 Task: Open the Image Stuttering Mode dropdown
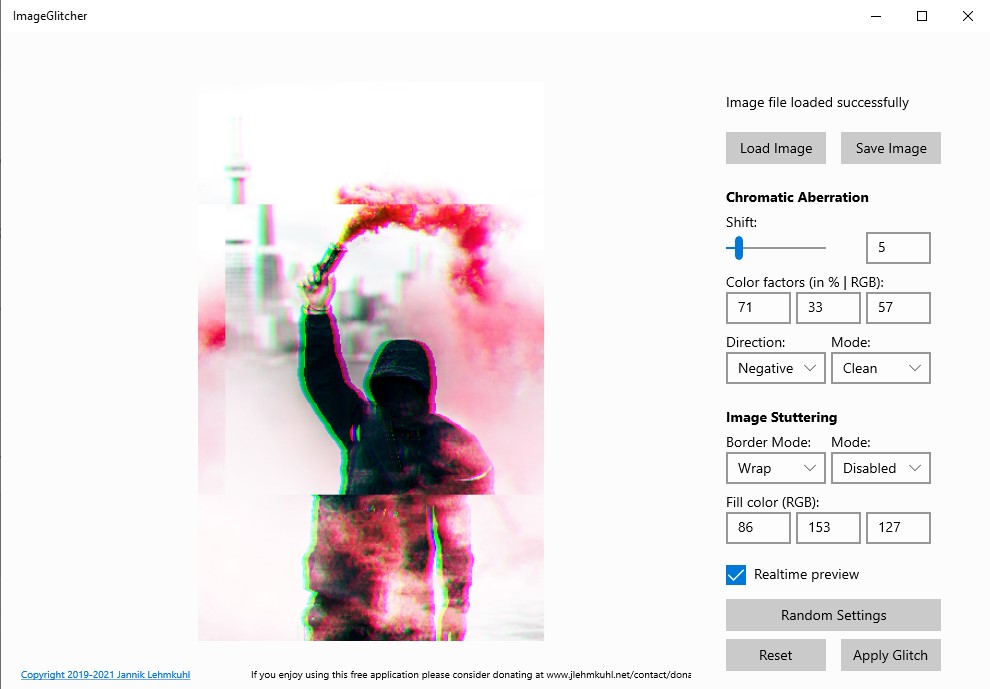(x=880, y=467)
